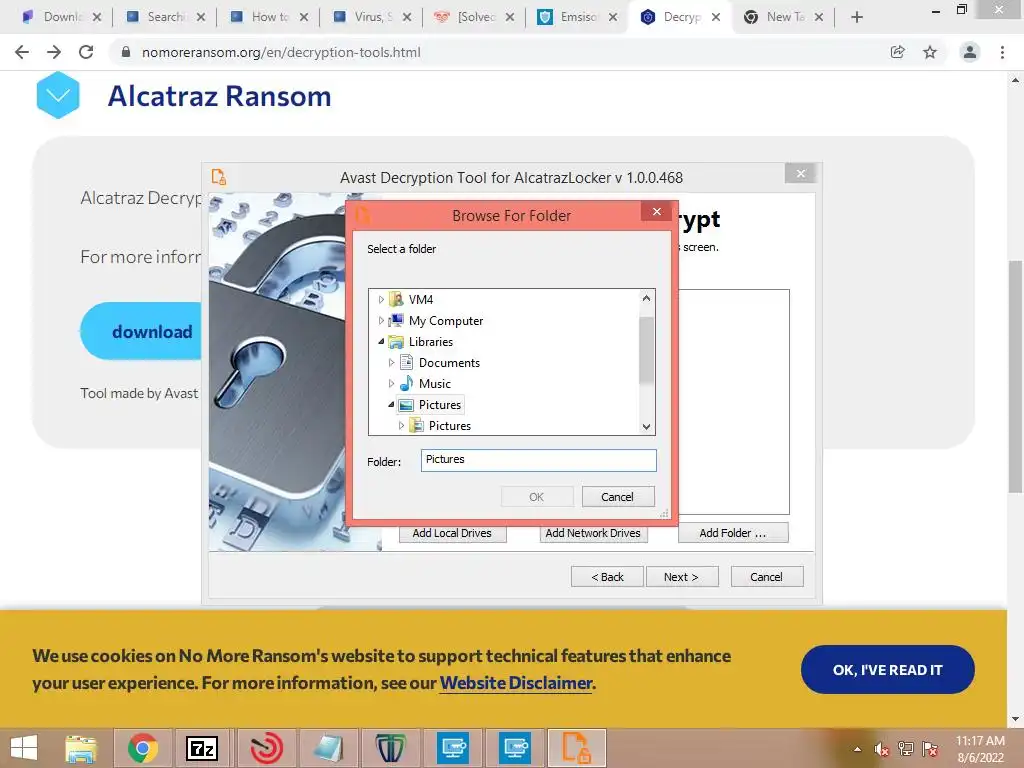Click Next in the Avast wizard
Viewport: 1024px width, 768px height.
tap(682, 577)
